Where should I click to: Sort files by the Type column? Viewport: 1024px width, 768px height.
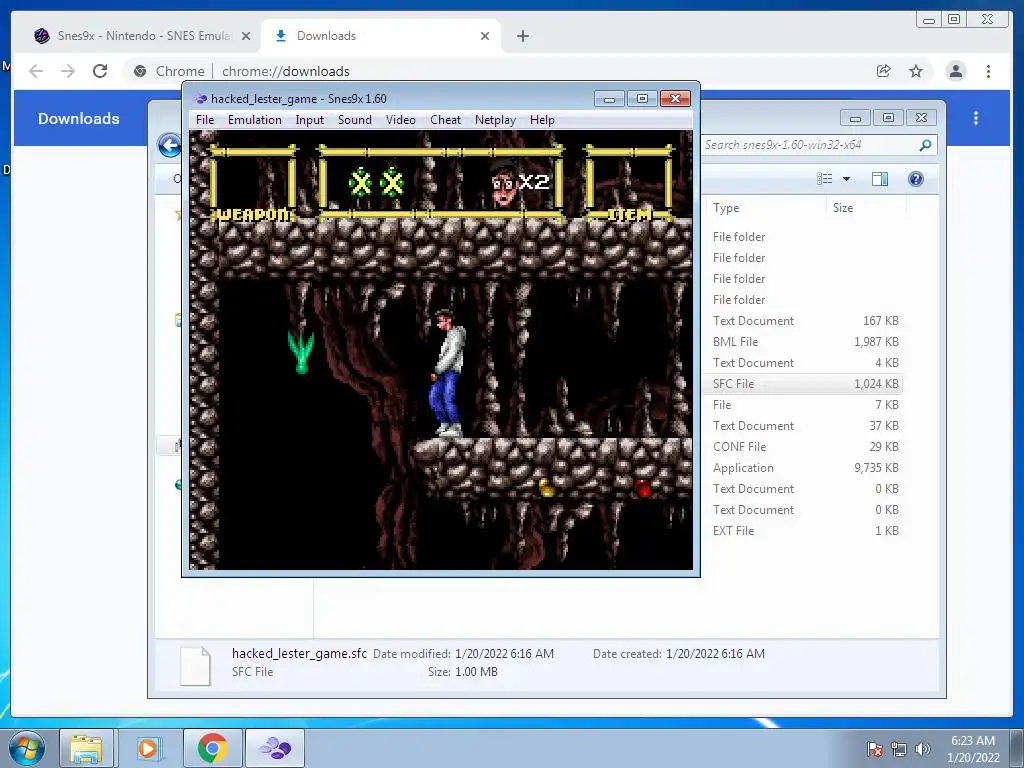pyautogui.click(x=726, y=208)
